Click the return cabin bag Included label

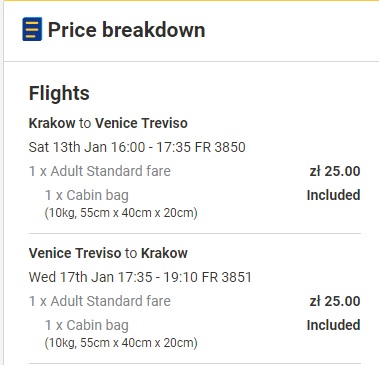tap(333, 325)
